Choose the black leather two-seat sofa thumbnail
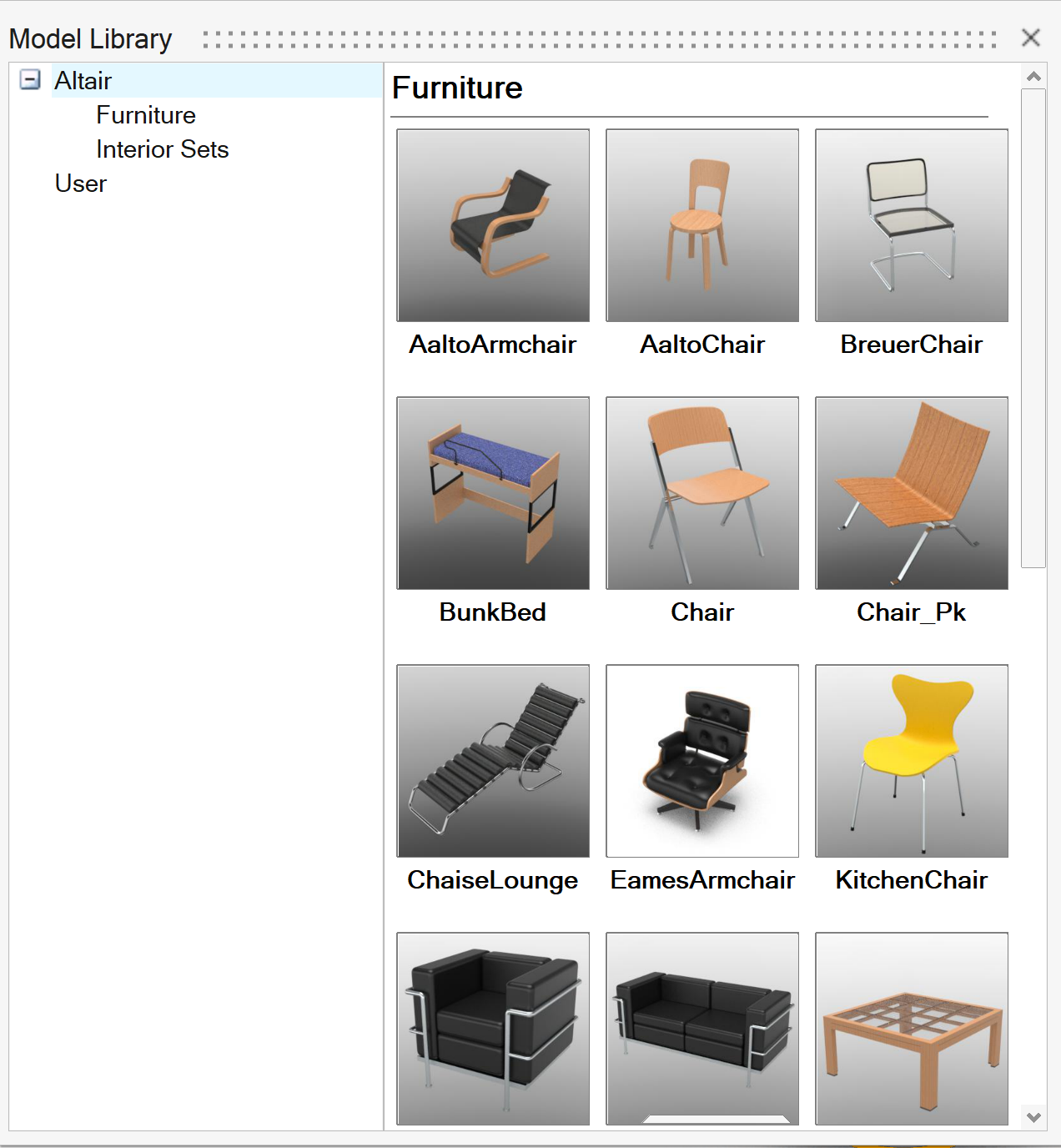The height and width of the screenshot is (1148, 1061). (702, 1029)
